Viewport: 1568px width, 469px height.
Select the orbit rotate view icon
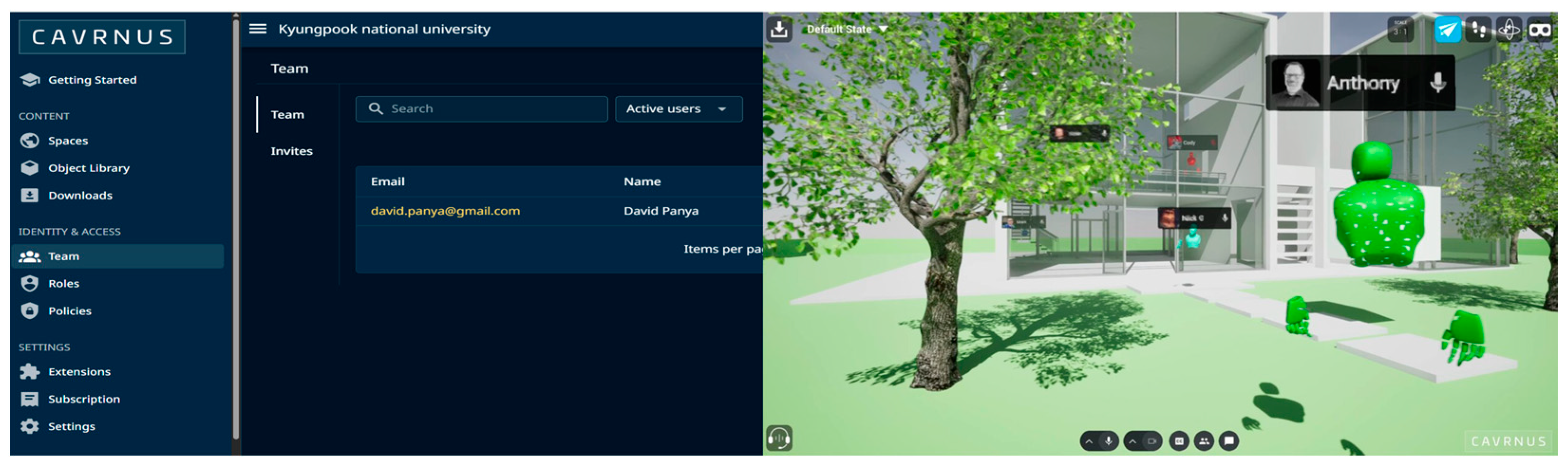tap(1509, 29)
